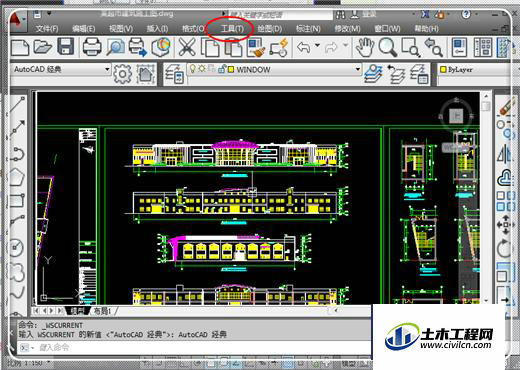Viewport: 520px width, 370px height.
Task: Open the 标注(N) menu
Action: pos(308,29)
